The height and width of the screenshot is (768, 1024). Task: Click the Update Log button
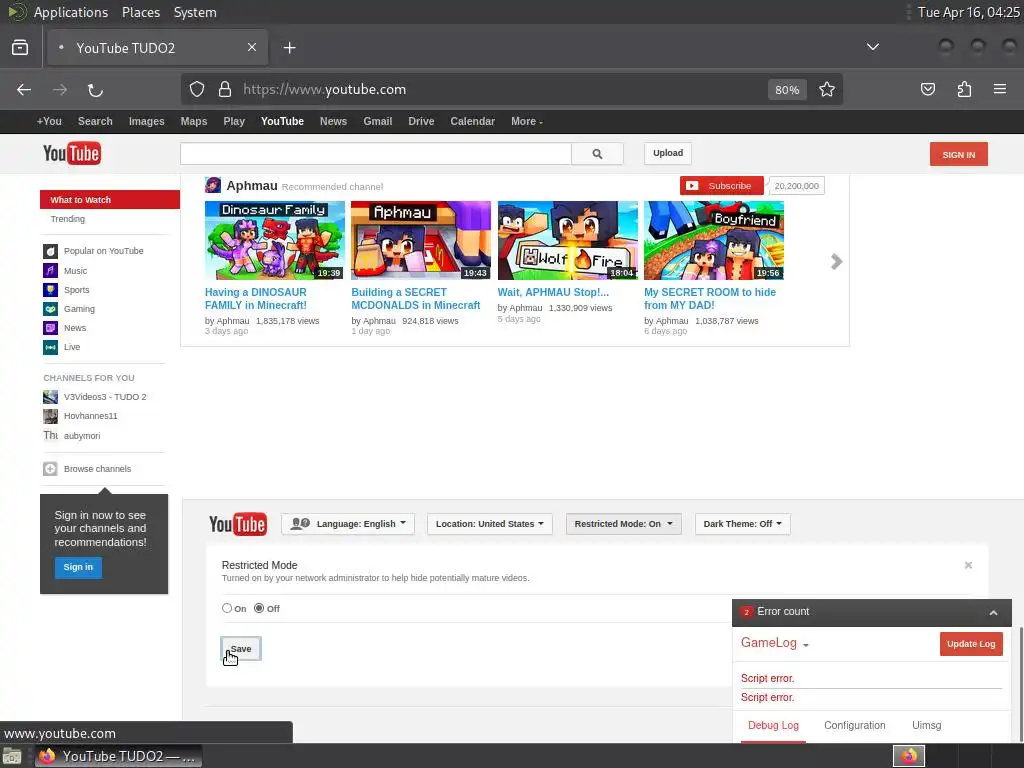point(971,644)
